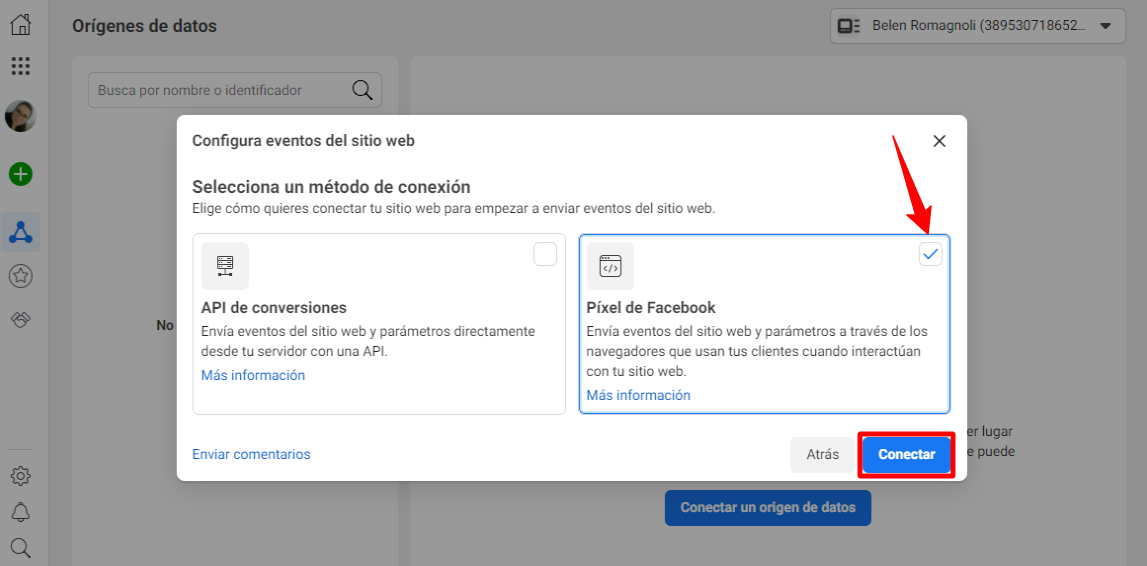Click the Píxel de Facebook code window icon

(x=610, y=265)
